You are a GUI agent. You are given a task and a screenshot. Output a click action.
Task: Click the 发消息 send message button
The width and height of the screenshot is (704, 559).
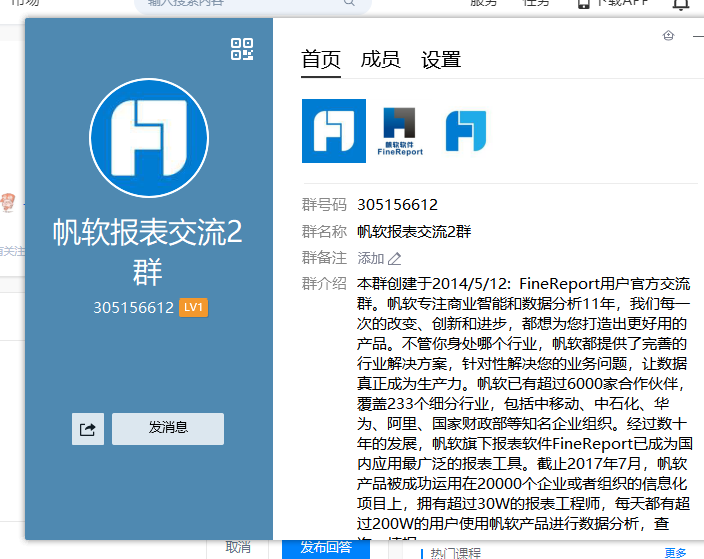coord(168,429)
